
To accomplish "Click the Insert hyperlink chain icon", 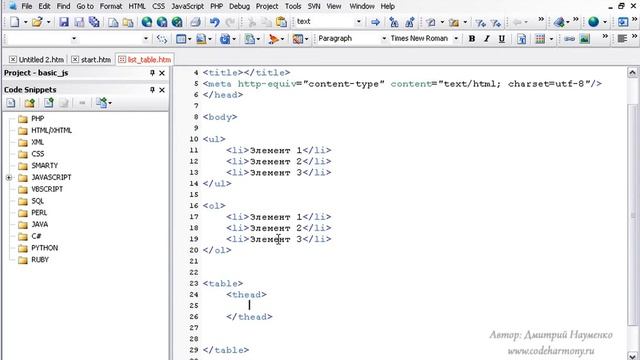I will (569, 39).
